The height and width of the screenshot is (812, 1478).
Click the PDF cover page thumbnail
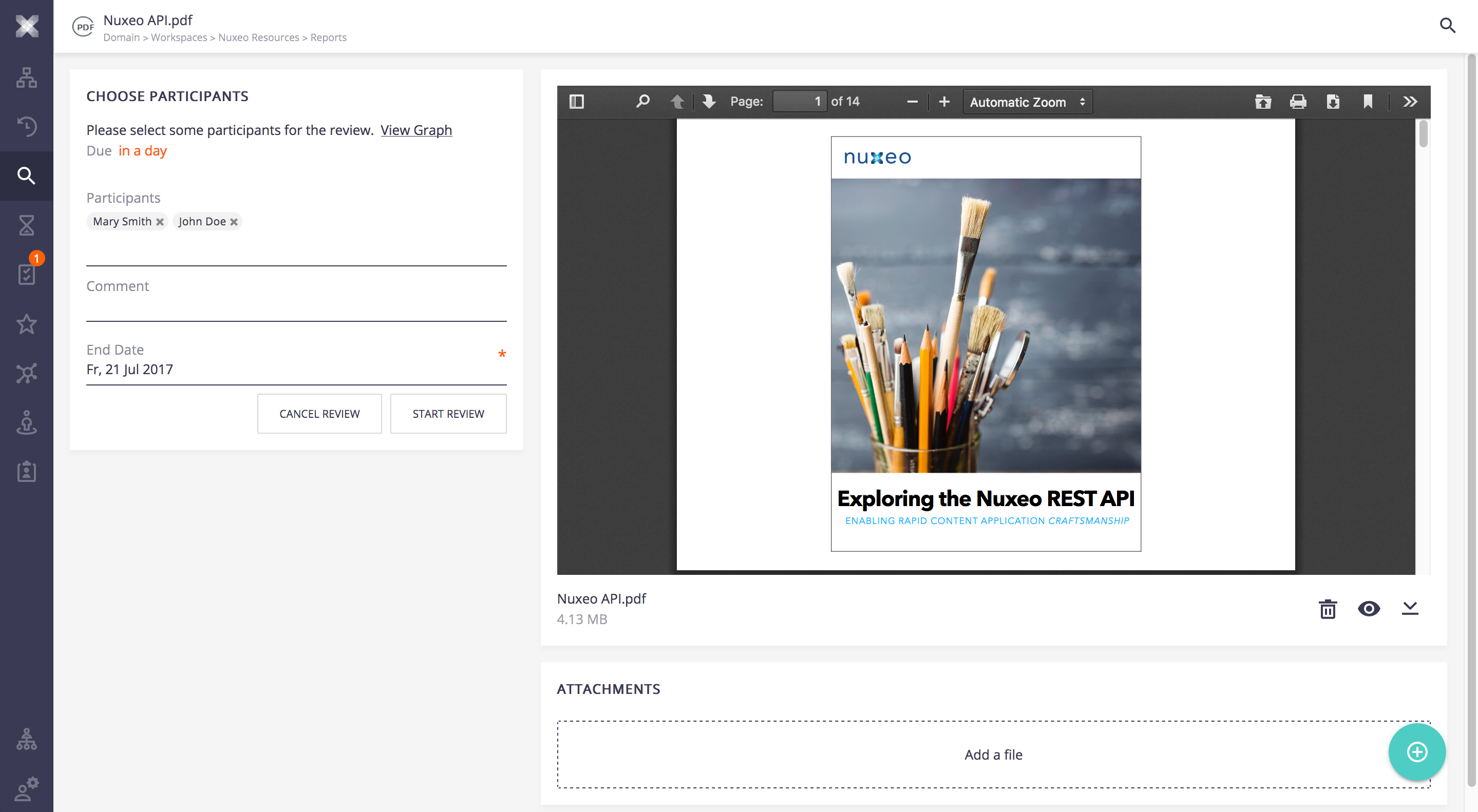tap(986, 344)
